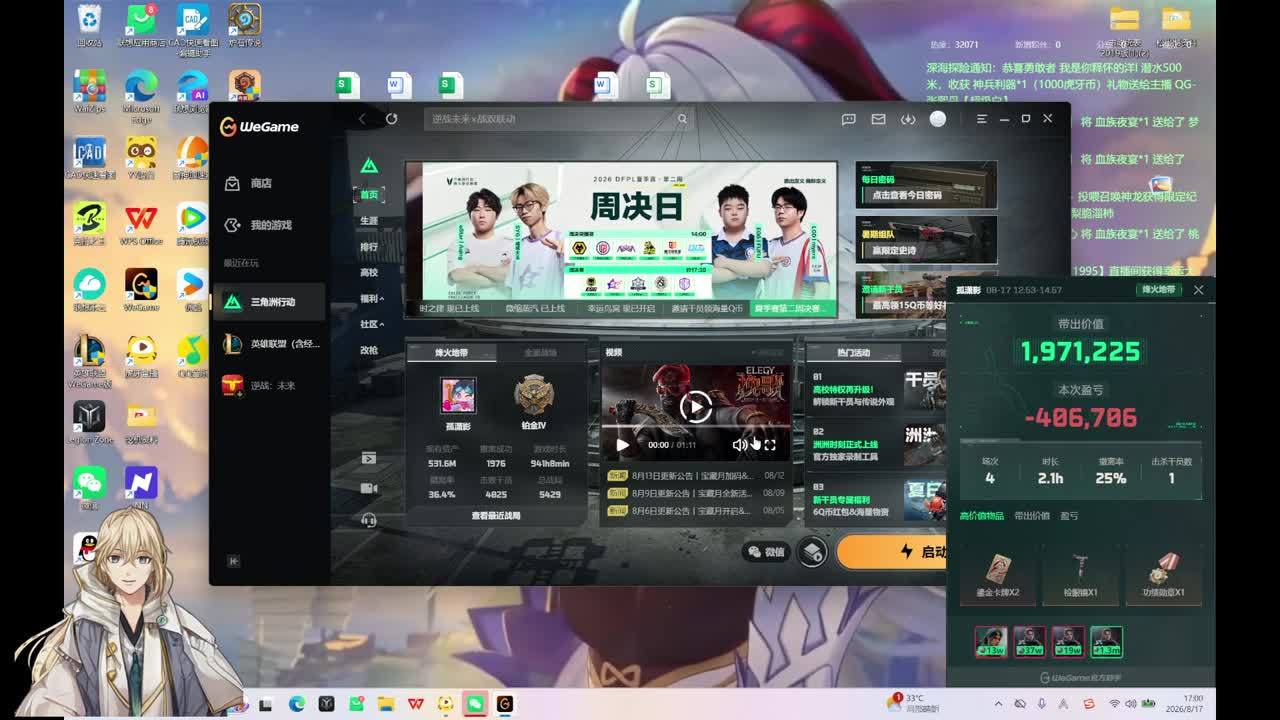Click the 功绩勋章X1 item card
The image size is (1280, 720).
(1164, 574)
